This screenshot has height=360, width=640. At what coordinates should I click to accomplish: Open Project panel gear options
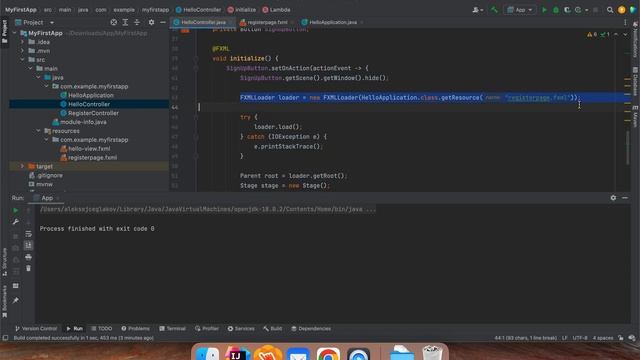pyautogui.click(x=151, y=22)
